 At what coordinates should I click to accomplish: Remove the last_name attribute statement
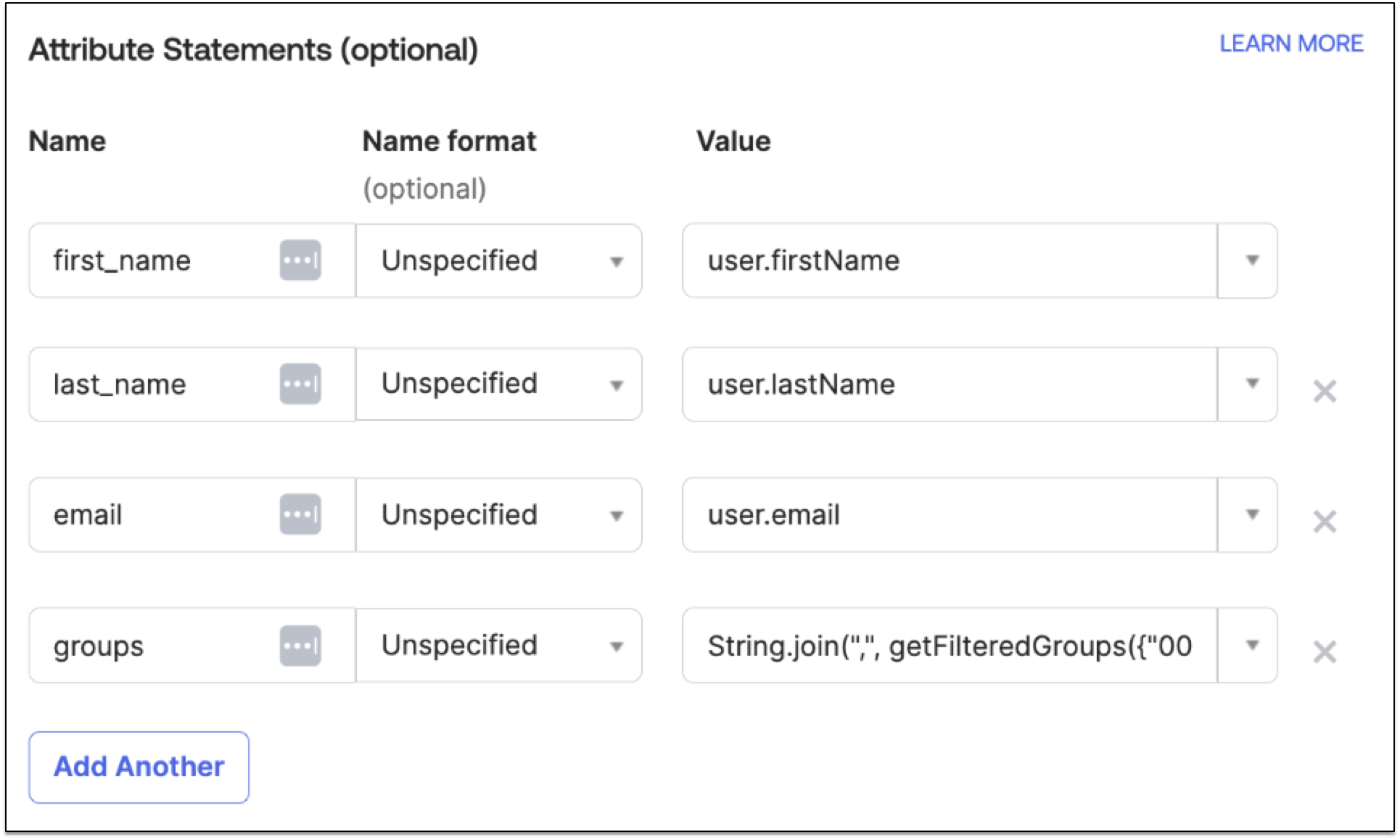point(1325,391)
